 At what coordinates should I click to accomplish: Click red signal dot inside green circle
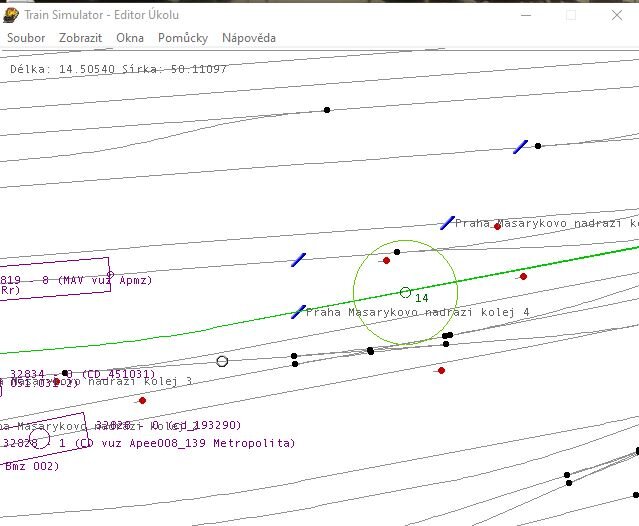[x=386, y=260]
